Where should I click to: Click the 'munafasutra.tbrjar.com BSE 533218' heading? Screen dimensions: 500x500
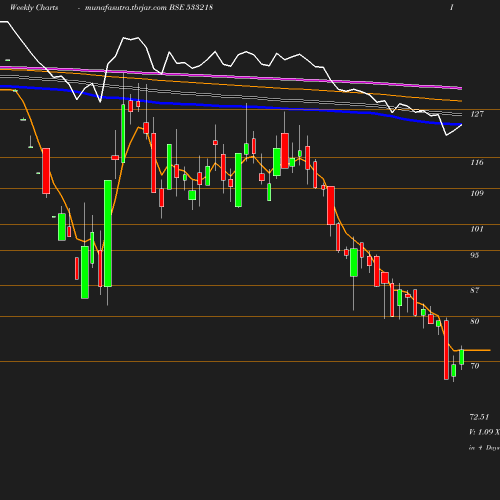click(149, 7)
